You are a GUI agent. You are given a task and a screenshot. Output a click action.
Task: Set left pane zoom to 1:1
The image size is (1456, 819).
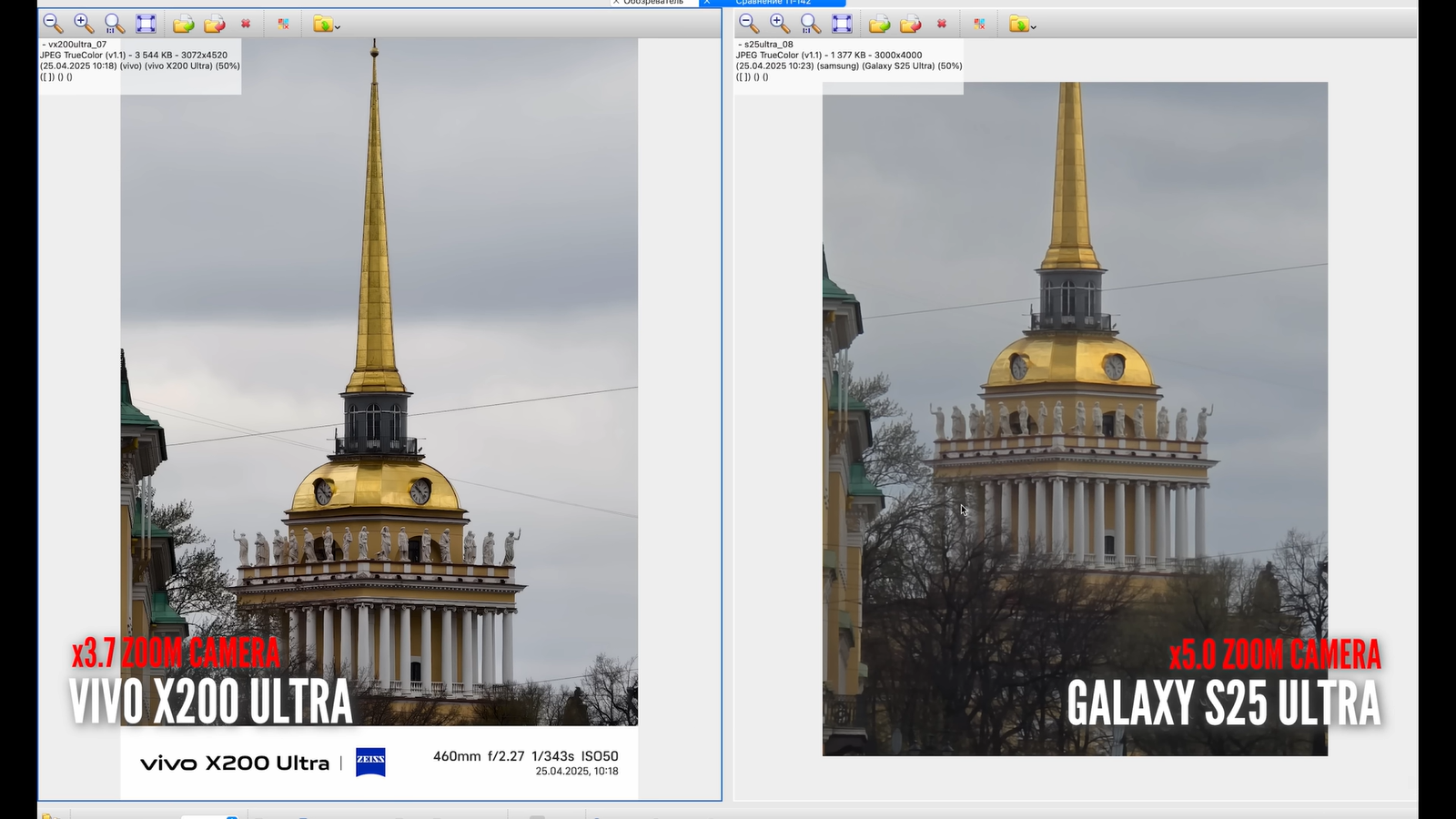(115, 24)
